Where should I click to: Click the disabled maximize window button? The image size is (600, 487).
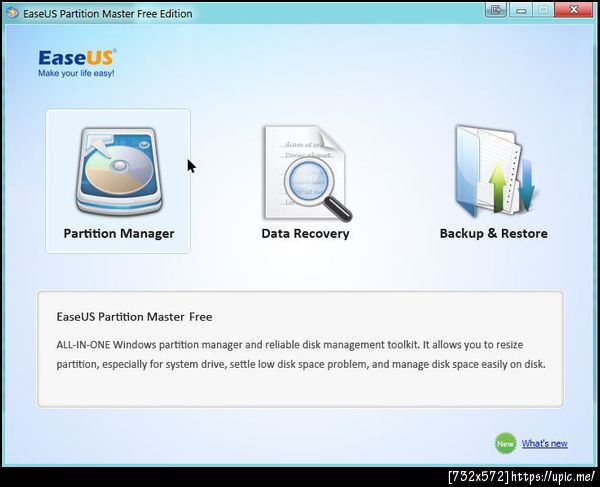(543, 10)
